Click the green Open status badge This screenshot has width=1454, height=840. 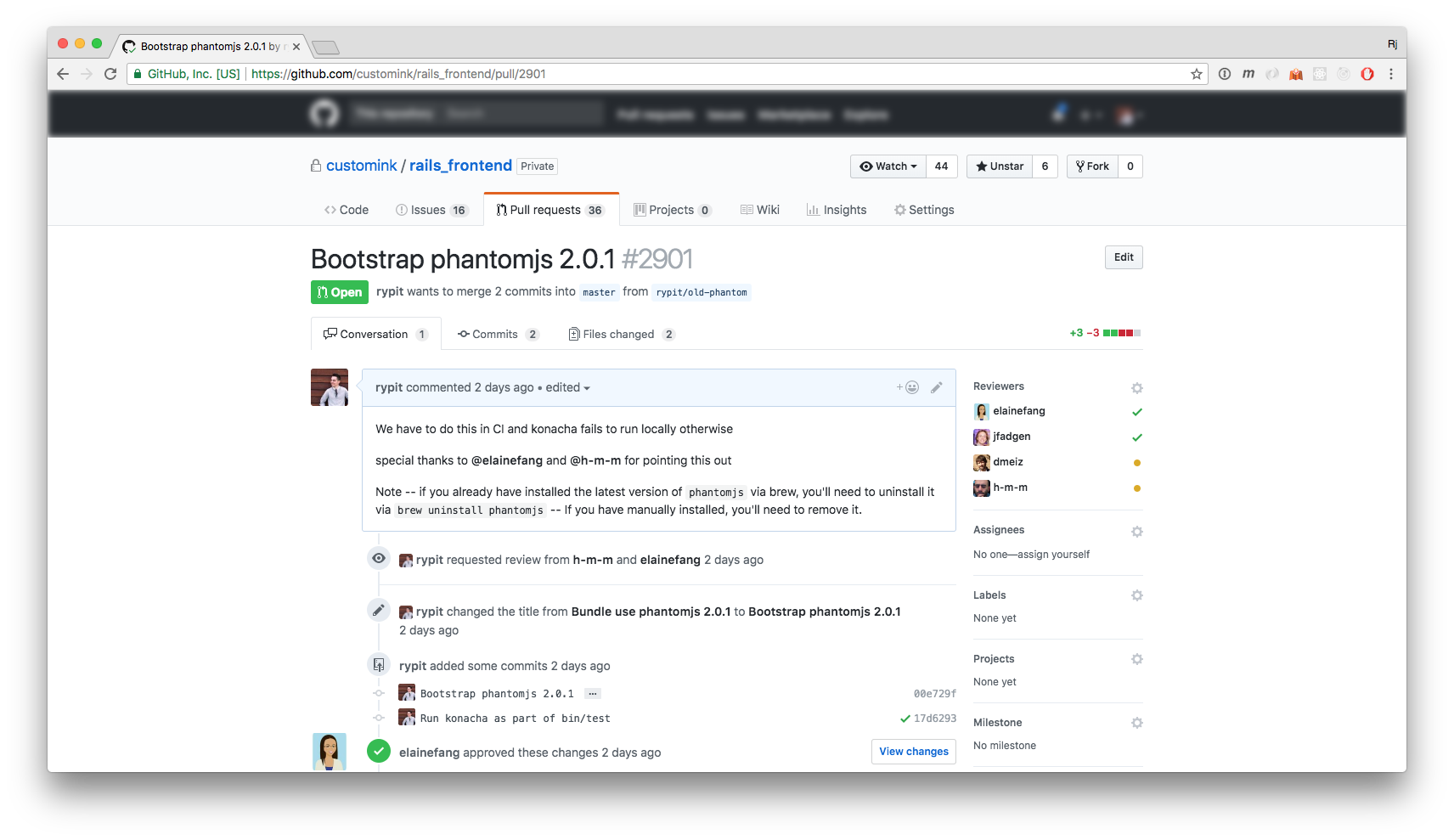point(340,292)
